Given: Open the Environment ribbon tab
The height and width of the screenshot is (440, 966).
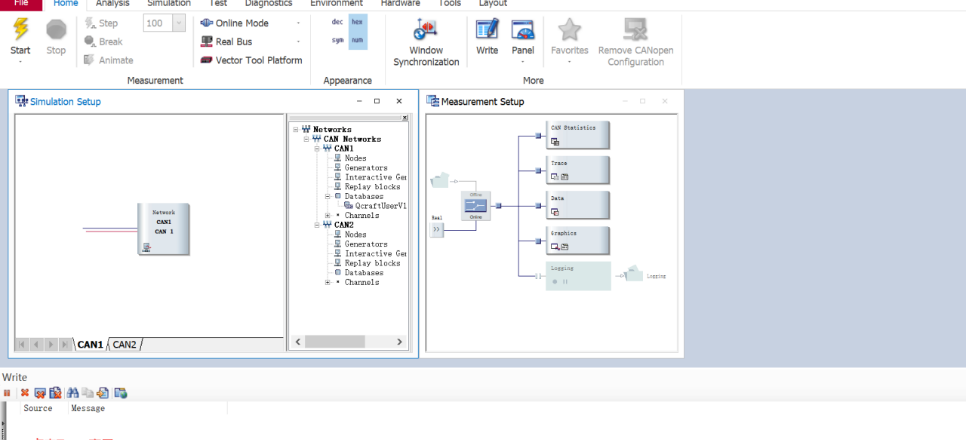Looking at the screenshot, I should click(x=336, y=4).
